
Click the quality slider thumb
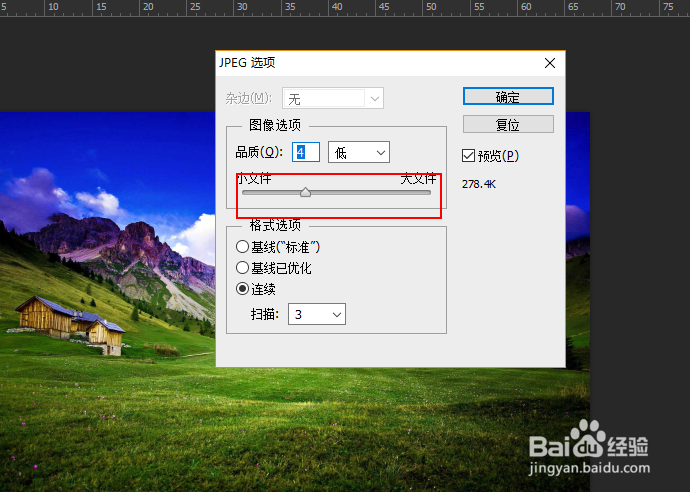(x=305, y=192)
